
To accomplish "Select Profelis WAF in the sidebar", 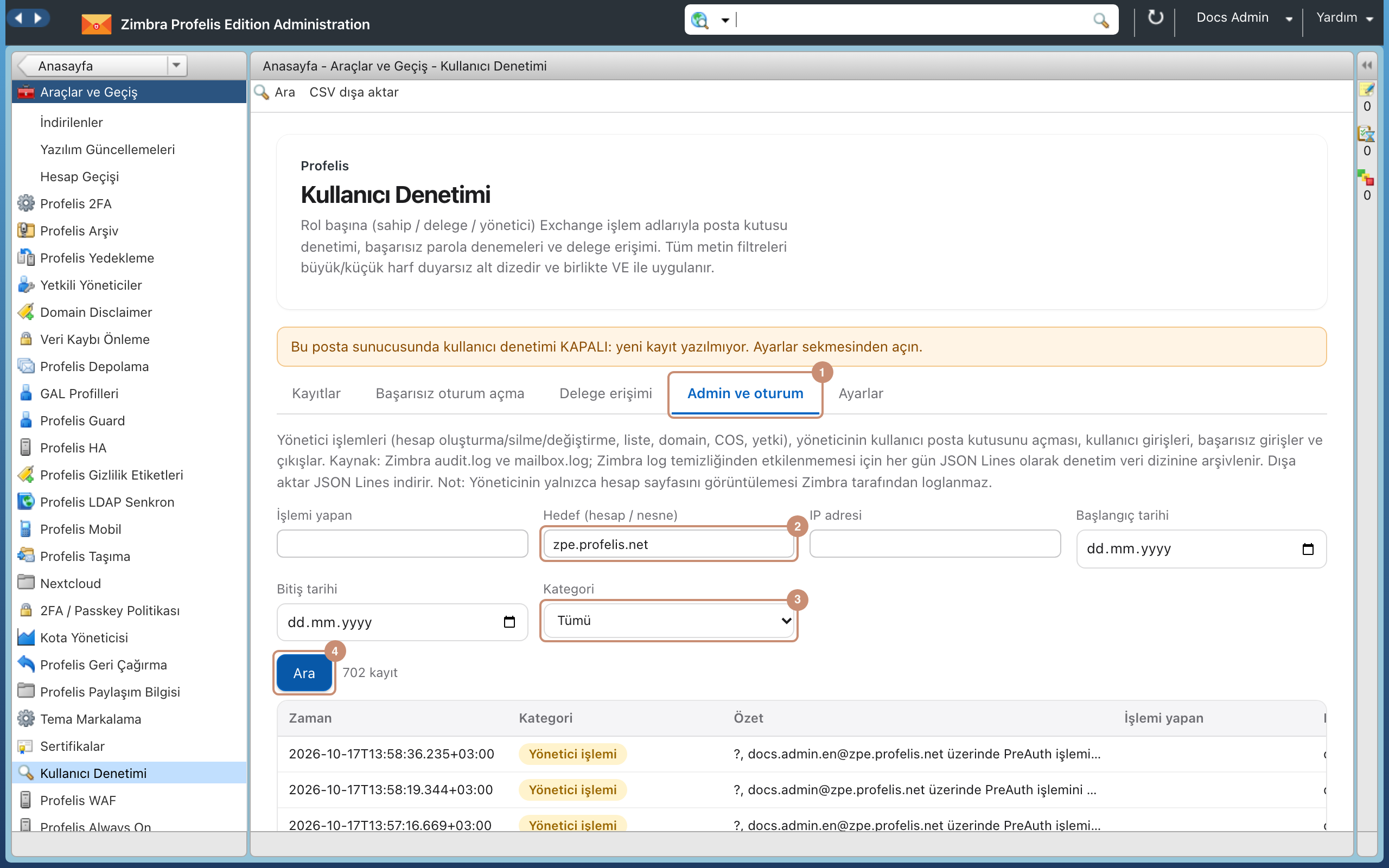I will [x=78, y=800].
